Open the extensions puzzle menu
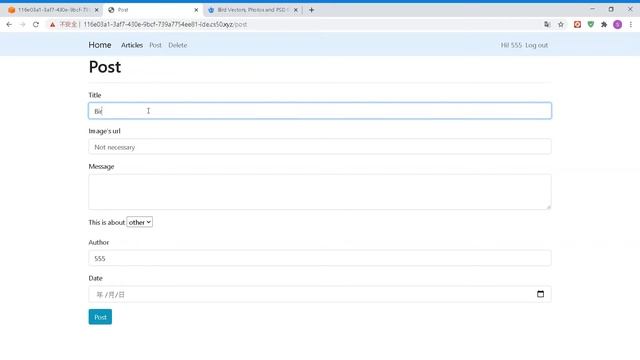Screen dimensions: 640x360 tap(604, 24)
